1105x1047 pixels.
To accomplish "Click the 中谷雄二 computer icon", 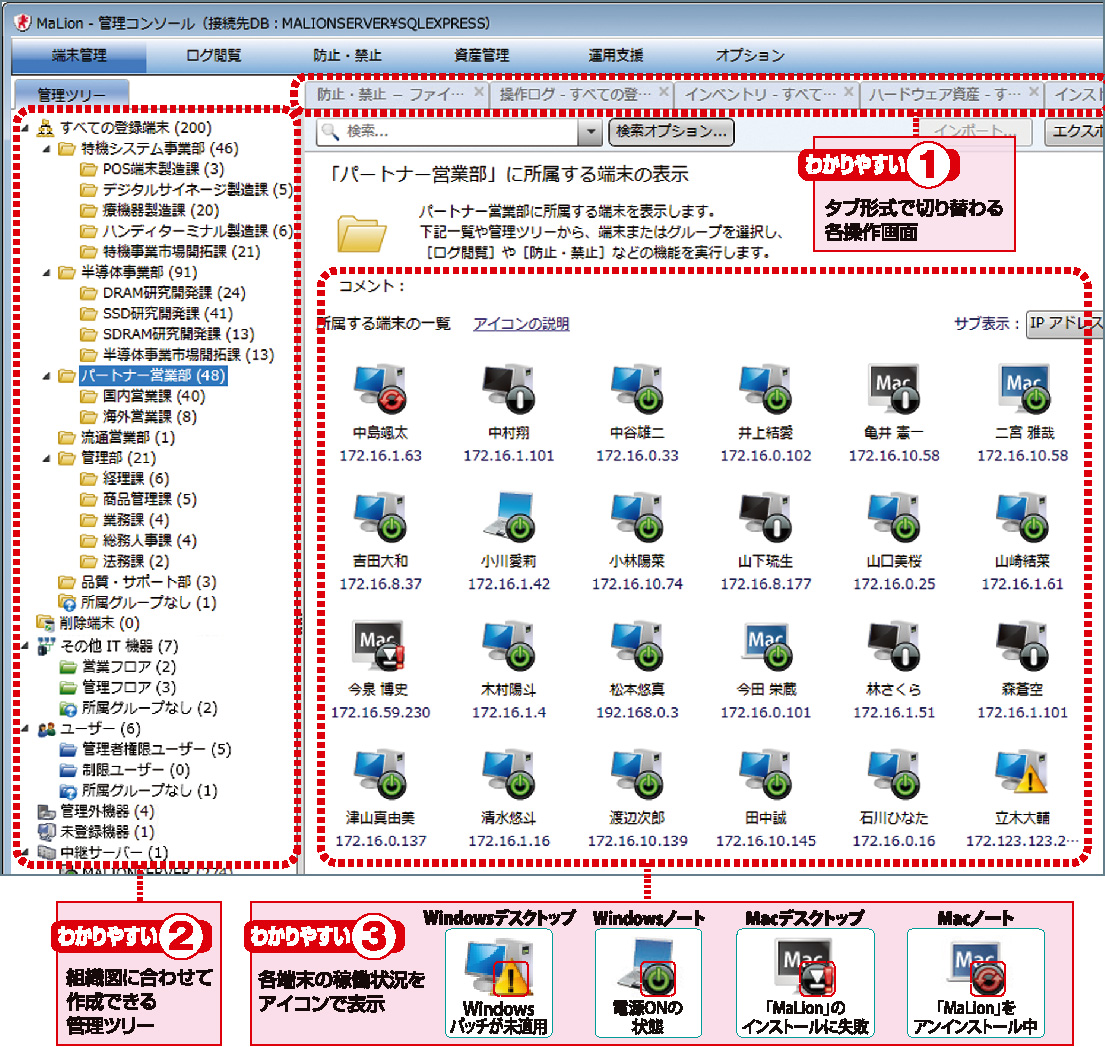I will [x=637, y=388].
